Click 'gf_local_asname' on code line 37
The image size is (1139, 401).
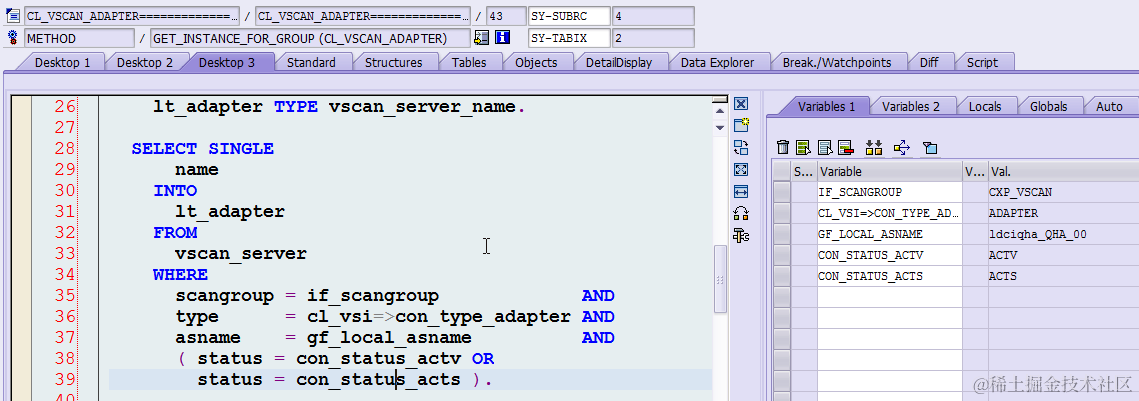coord(389,338)
